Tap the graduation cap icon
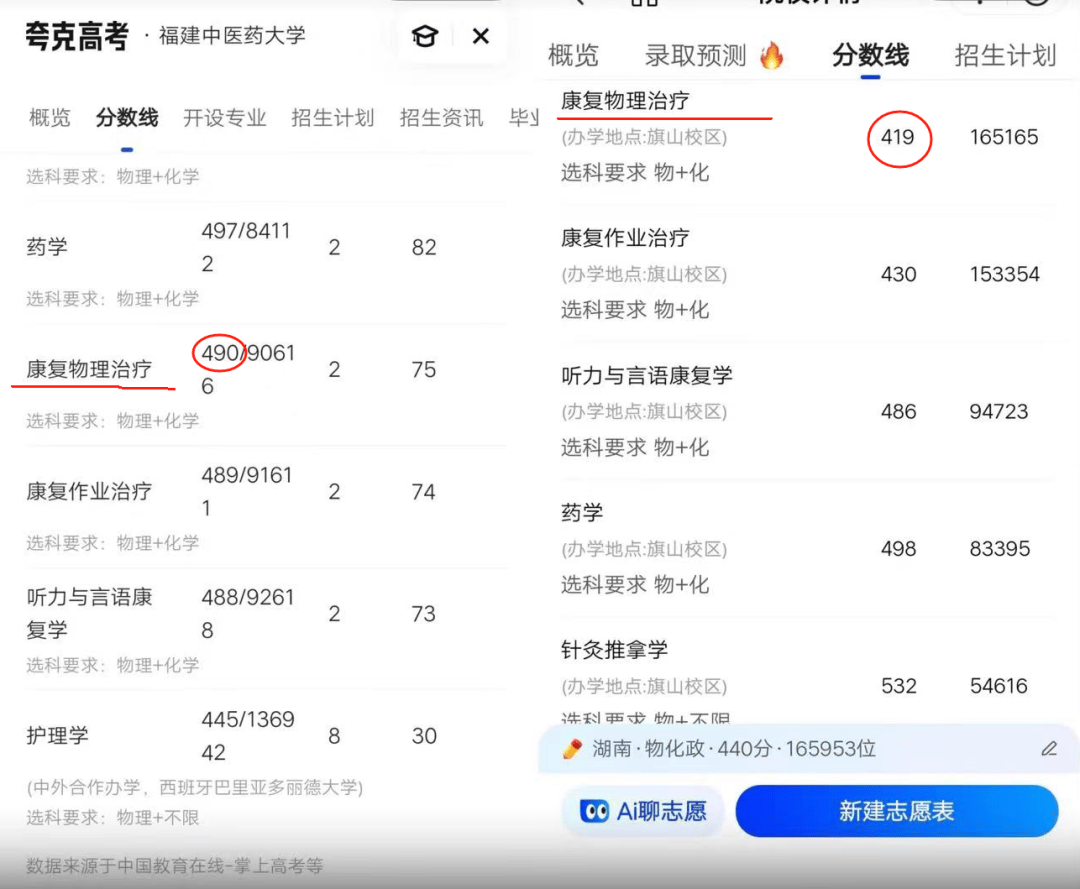This screenshot has height=889, width=1080. [425, 36]
